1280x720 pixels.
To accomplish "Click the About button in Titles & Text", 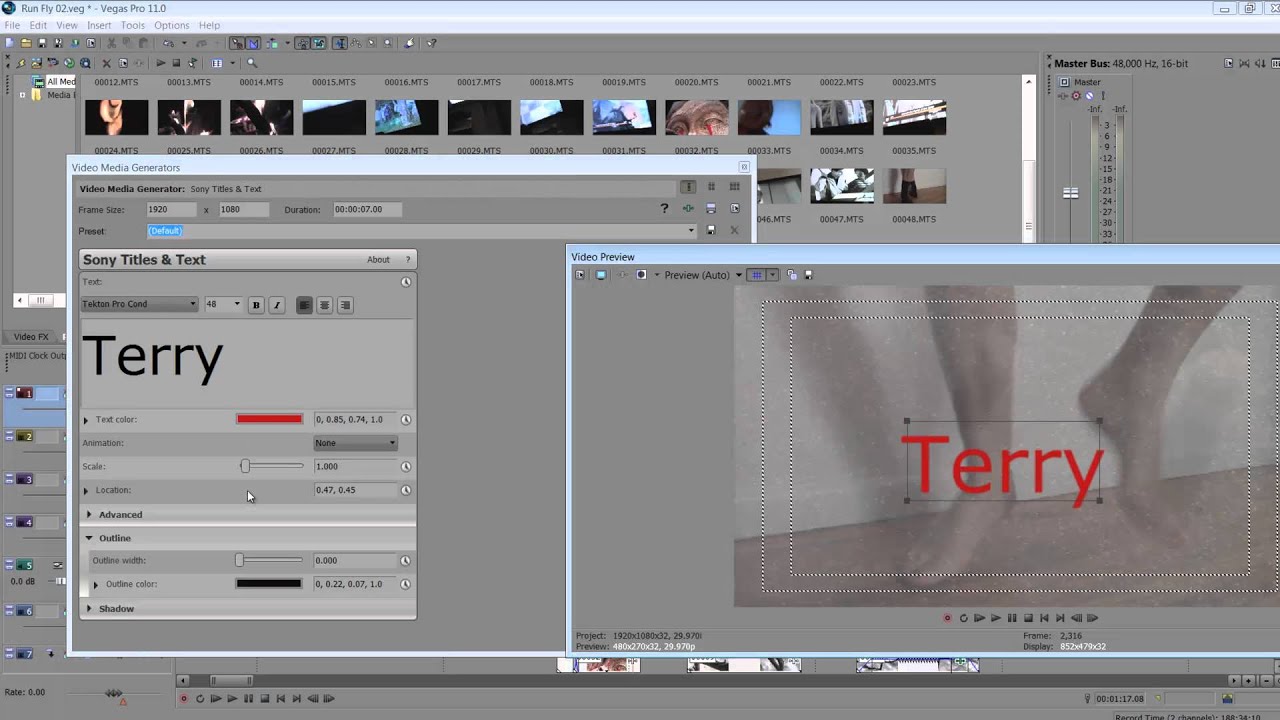I will tap(378, 260).
